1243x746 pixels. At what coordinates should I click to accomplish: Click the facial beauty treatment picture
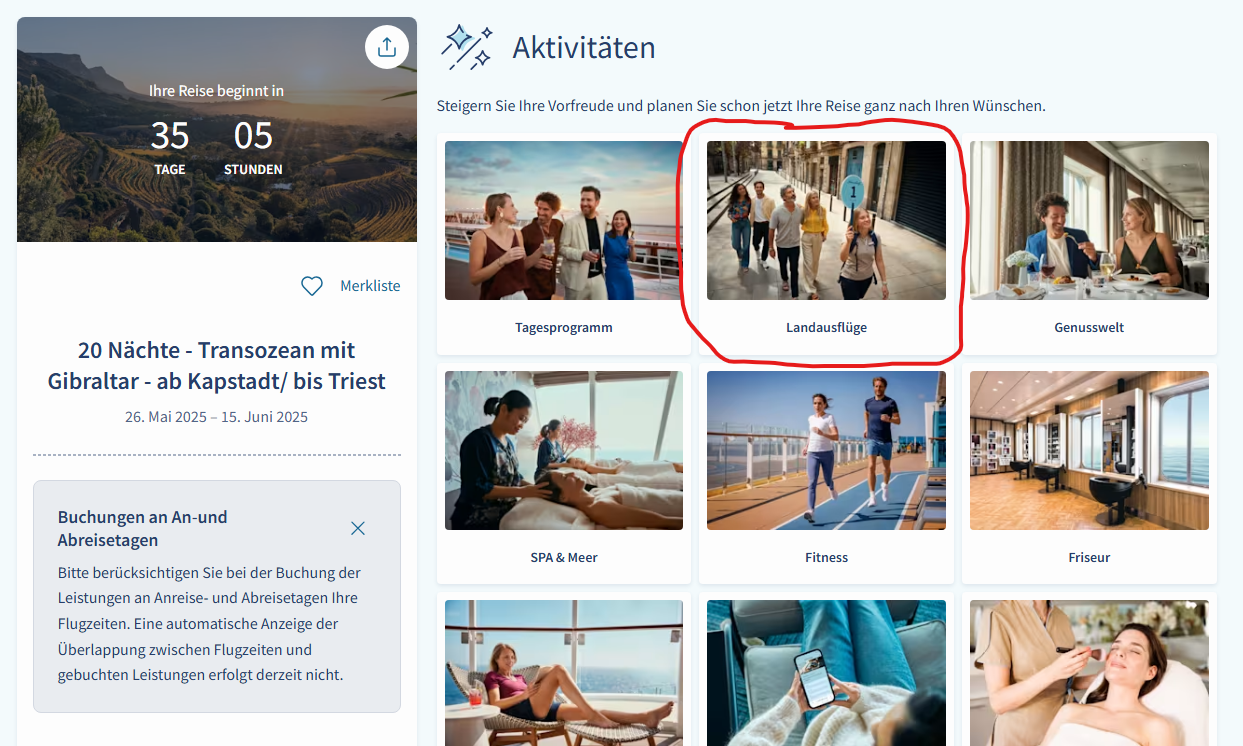[1089, 672]
